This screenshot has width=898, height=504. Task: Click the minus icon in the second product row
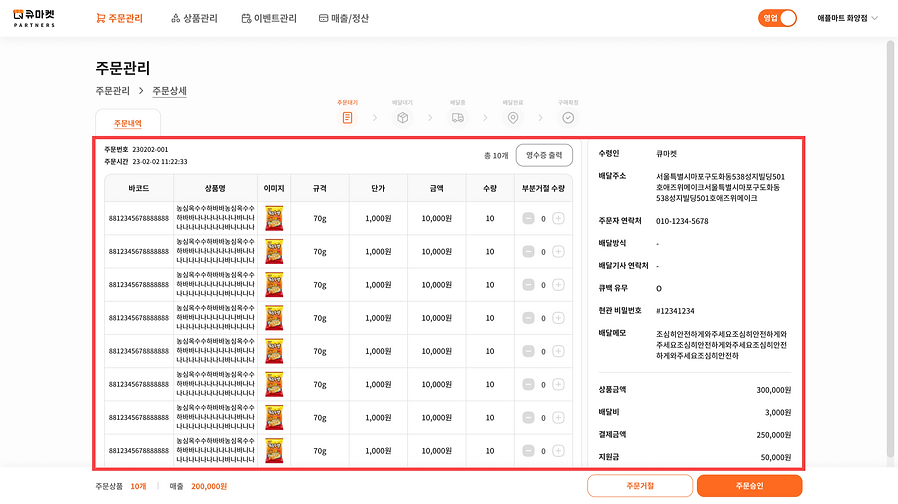click(x=529, y=251)
